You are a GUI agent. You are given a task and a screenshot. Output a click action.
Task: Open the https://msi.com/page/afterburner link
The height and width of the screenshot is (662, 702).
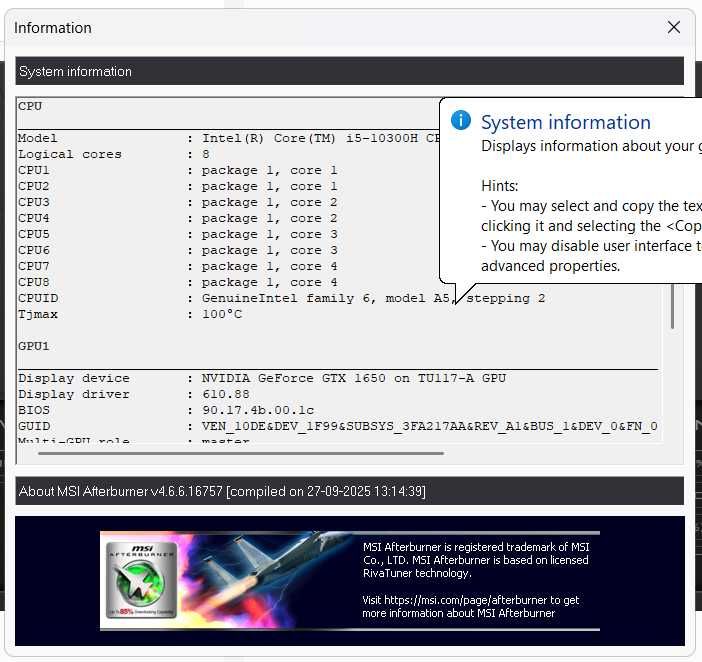click(466, 600)
